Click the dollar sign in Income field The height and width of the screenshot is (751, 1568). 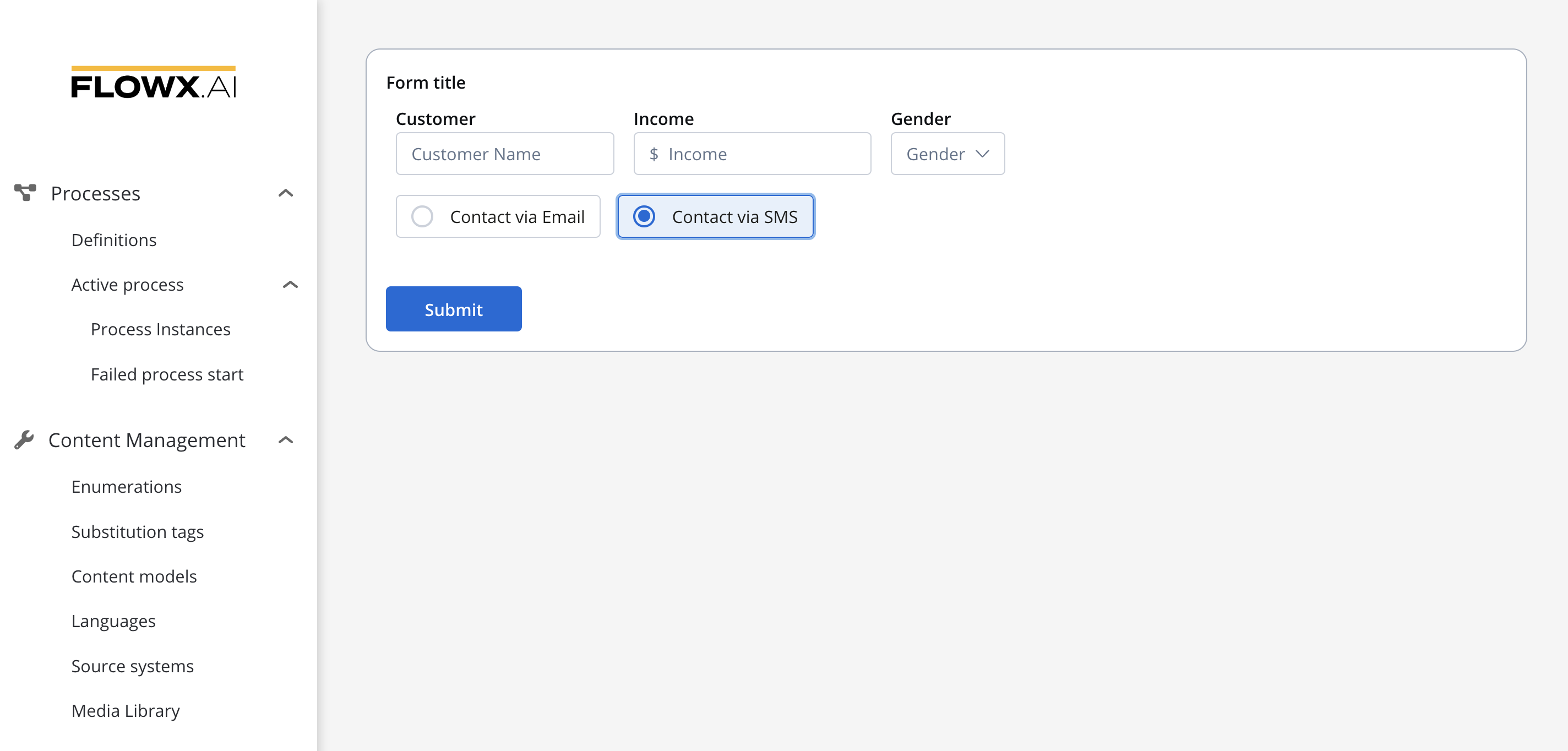(x=653, y=154)
